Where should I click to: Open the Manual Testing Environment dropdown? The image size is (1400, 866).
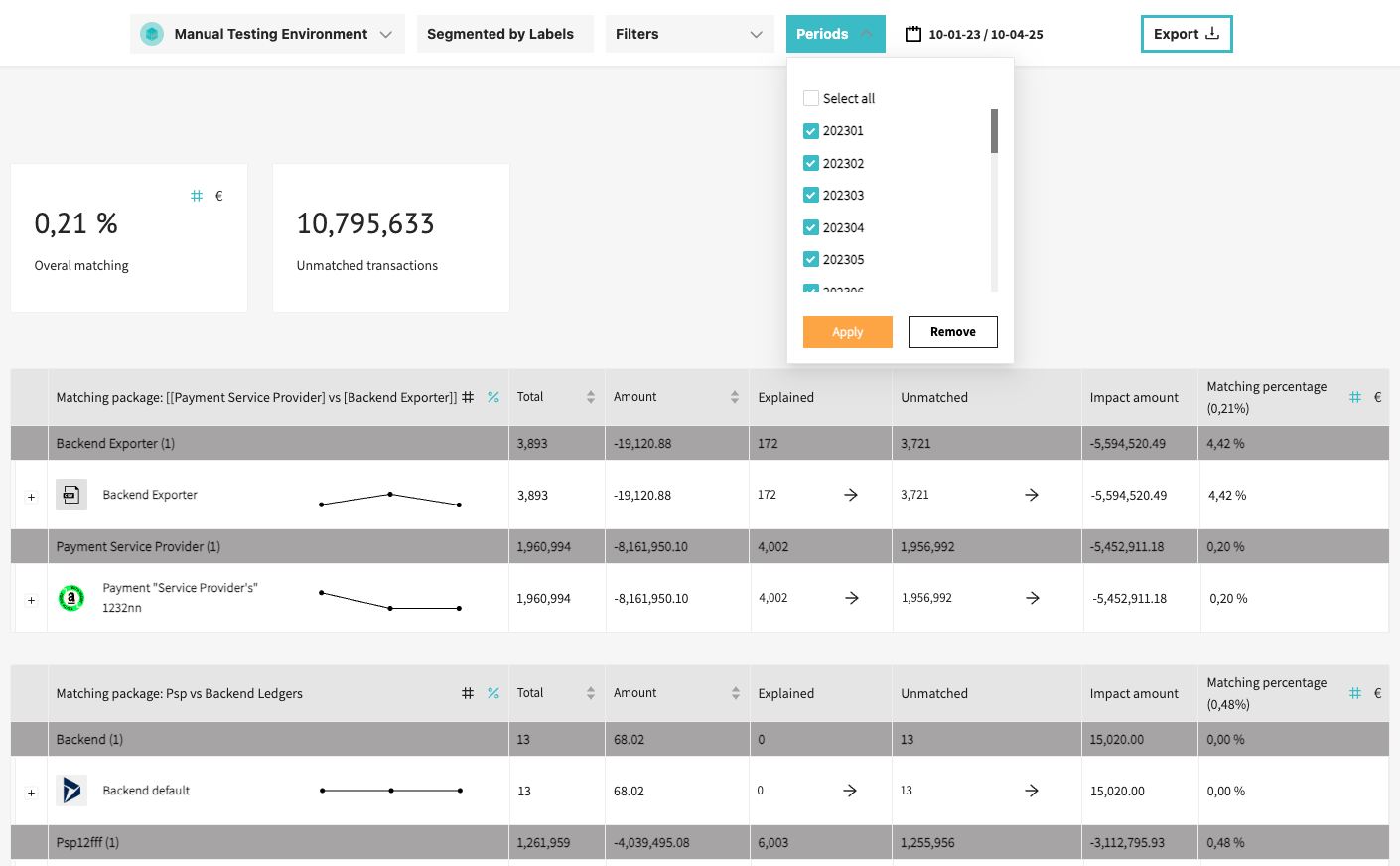pyautogui.click(x=267, y=34)
